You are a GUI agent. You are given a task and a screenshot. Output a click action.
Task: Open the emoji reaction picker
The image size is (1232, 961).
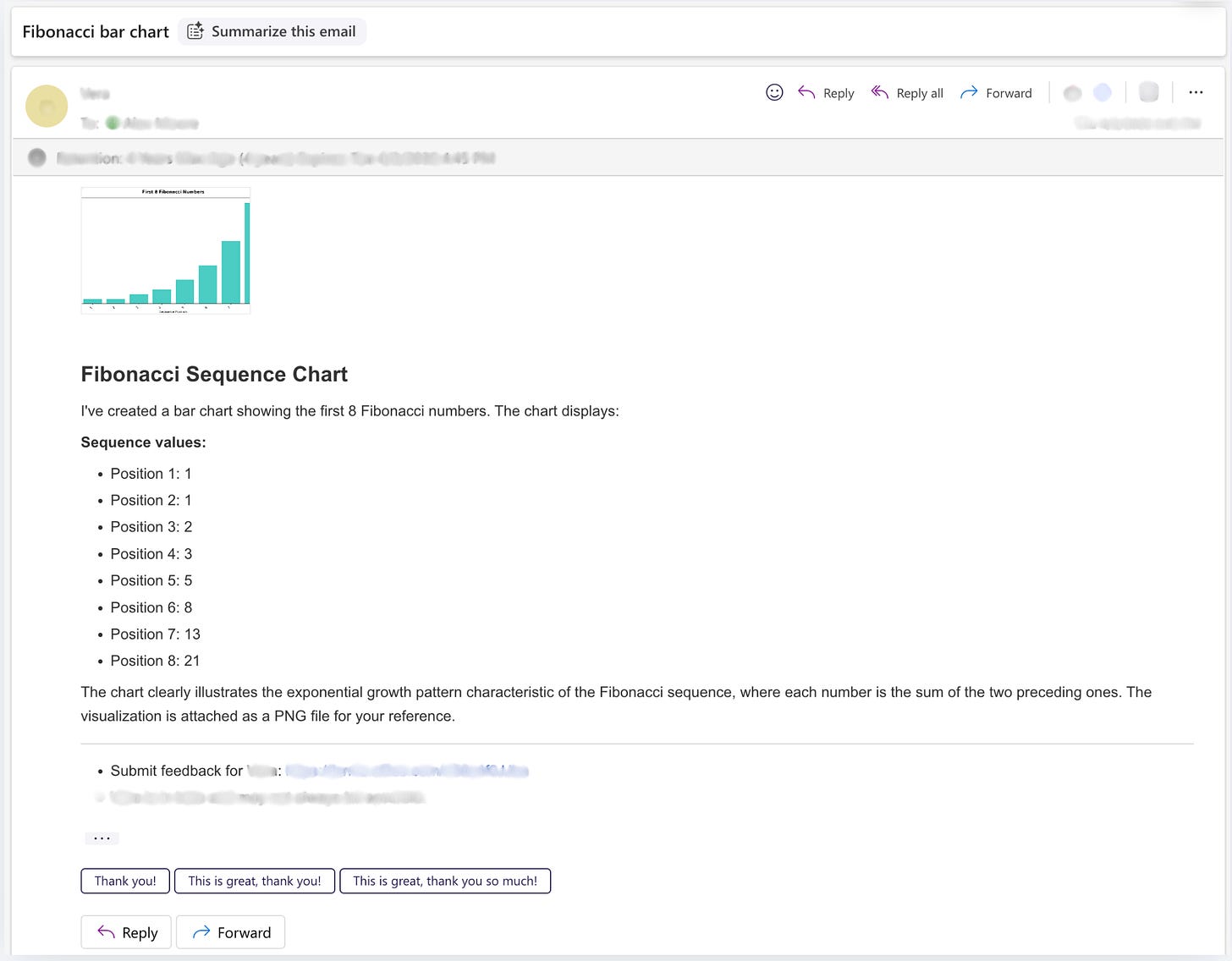pos(774,92)
